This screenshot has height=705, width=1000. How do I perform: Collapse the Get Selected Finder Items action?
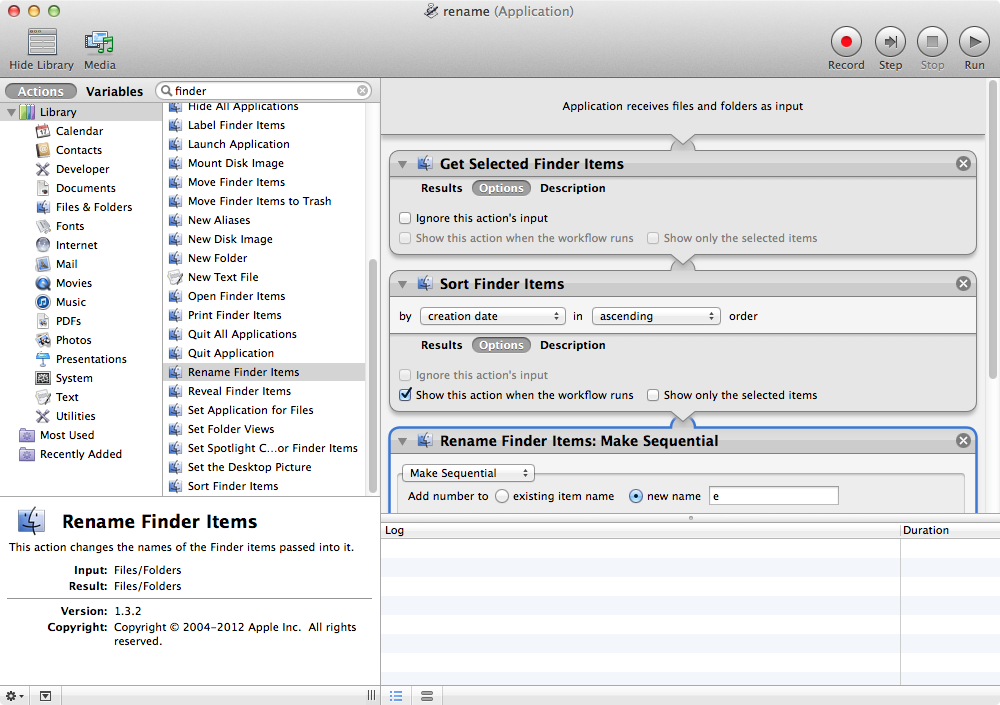pos(403,164)
